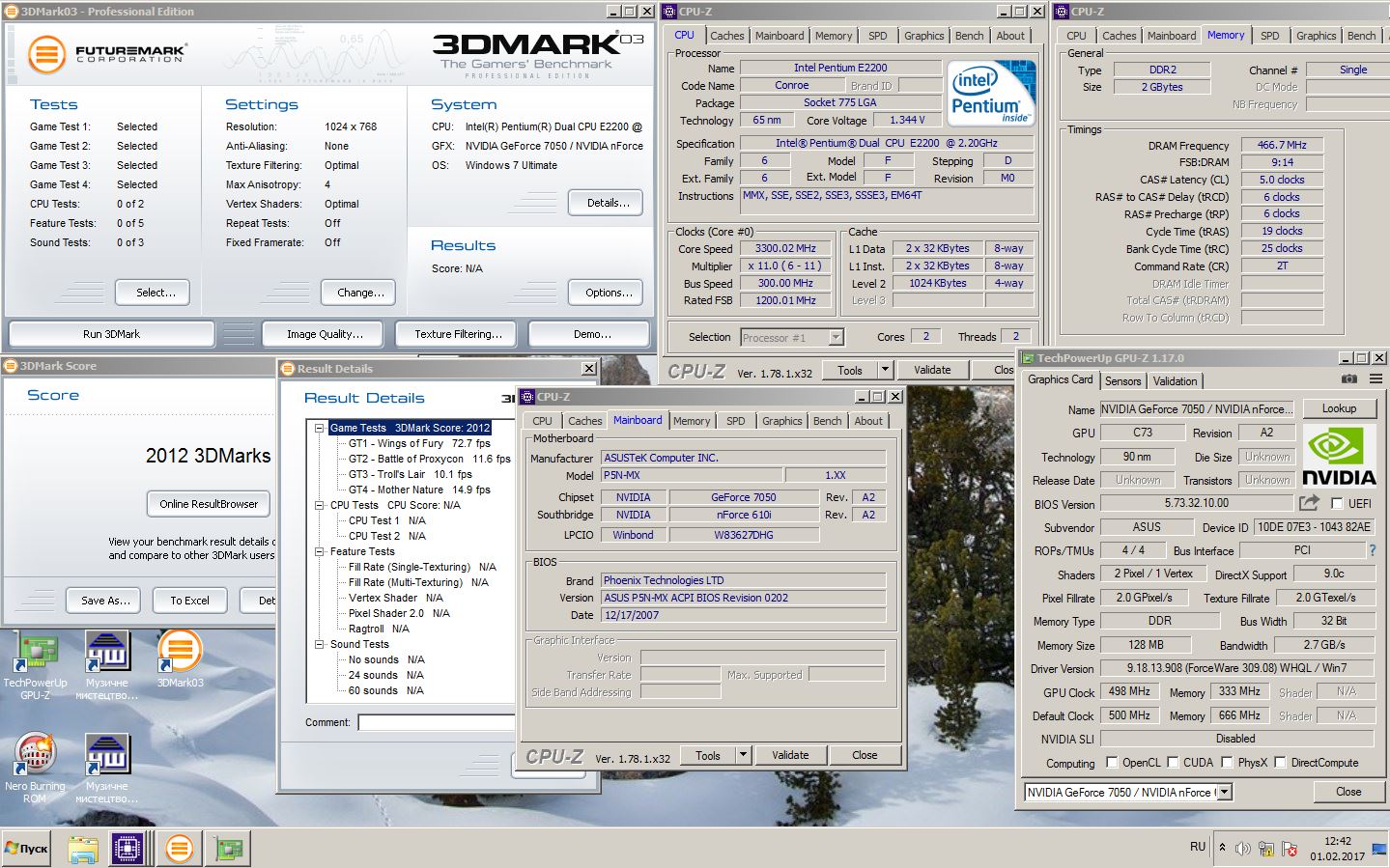Viewport: 1390px width, 868px height.
Task: Switch to CPU-Z taskbar icon
Action: pyautogui.click(x=128, y=849)
